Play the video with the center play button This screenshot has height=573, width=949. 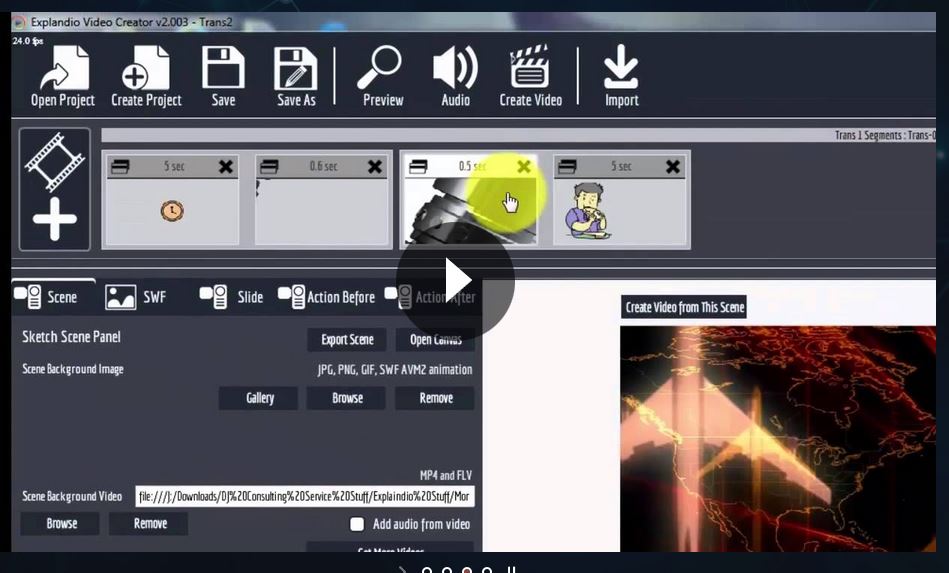(x=456, y=280)
